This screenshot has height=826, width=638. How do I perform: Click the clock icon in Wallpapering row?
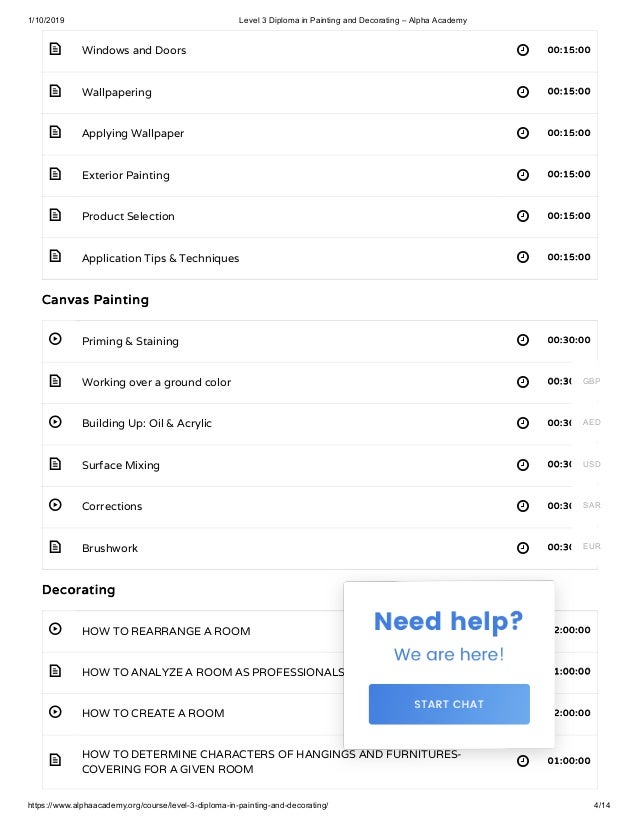(x=523, y=92)
